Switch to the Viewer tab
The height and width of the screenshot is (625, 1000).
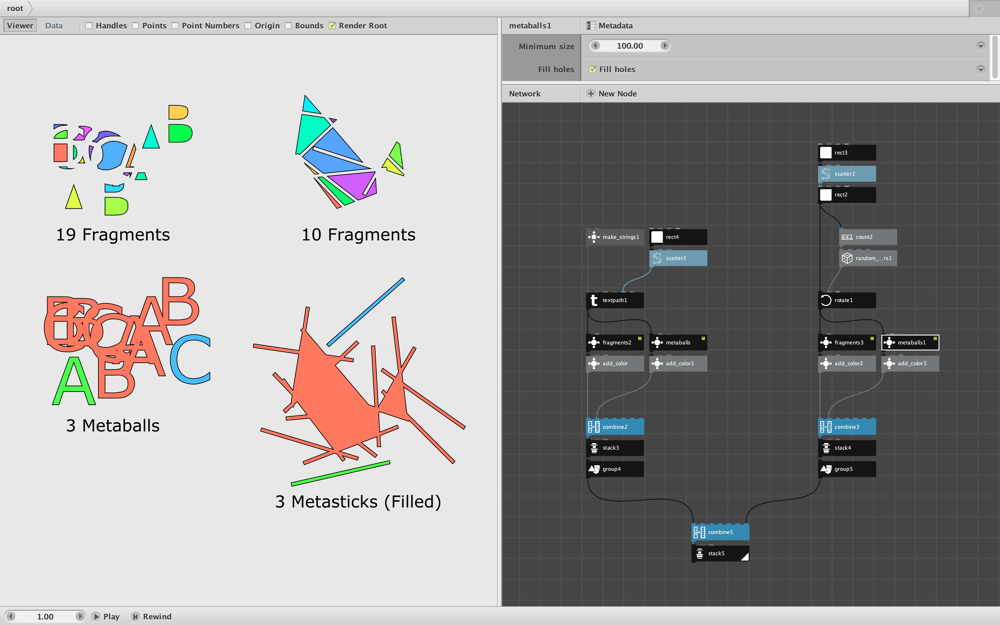[20, 26]
